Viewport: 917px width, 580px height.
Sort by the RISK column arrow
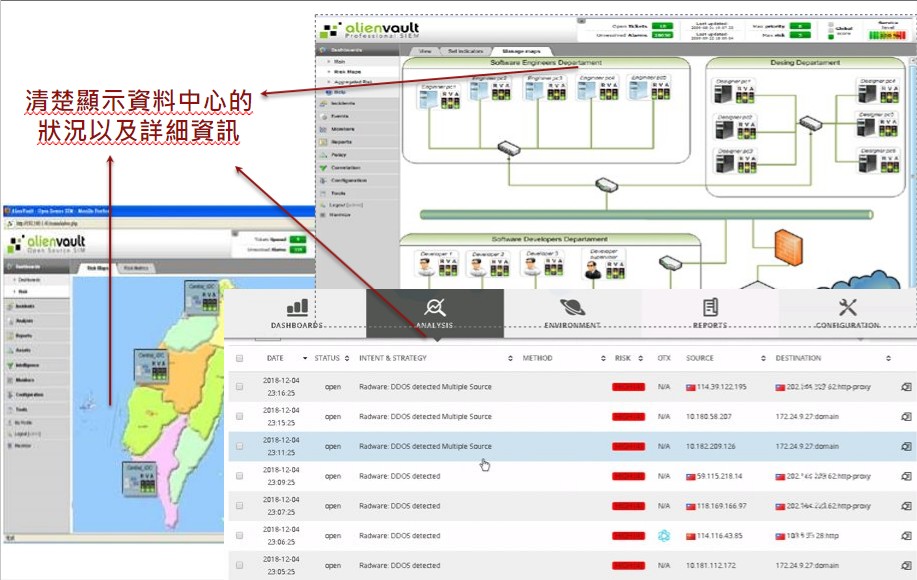[640, 358]
